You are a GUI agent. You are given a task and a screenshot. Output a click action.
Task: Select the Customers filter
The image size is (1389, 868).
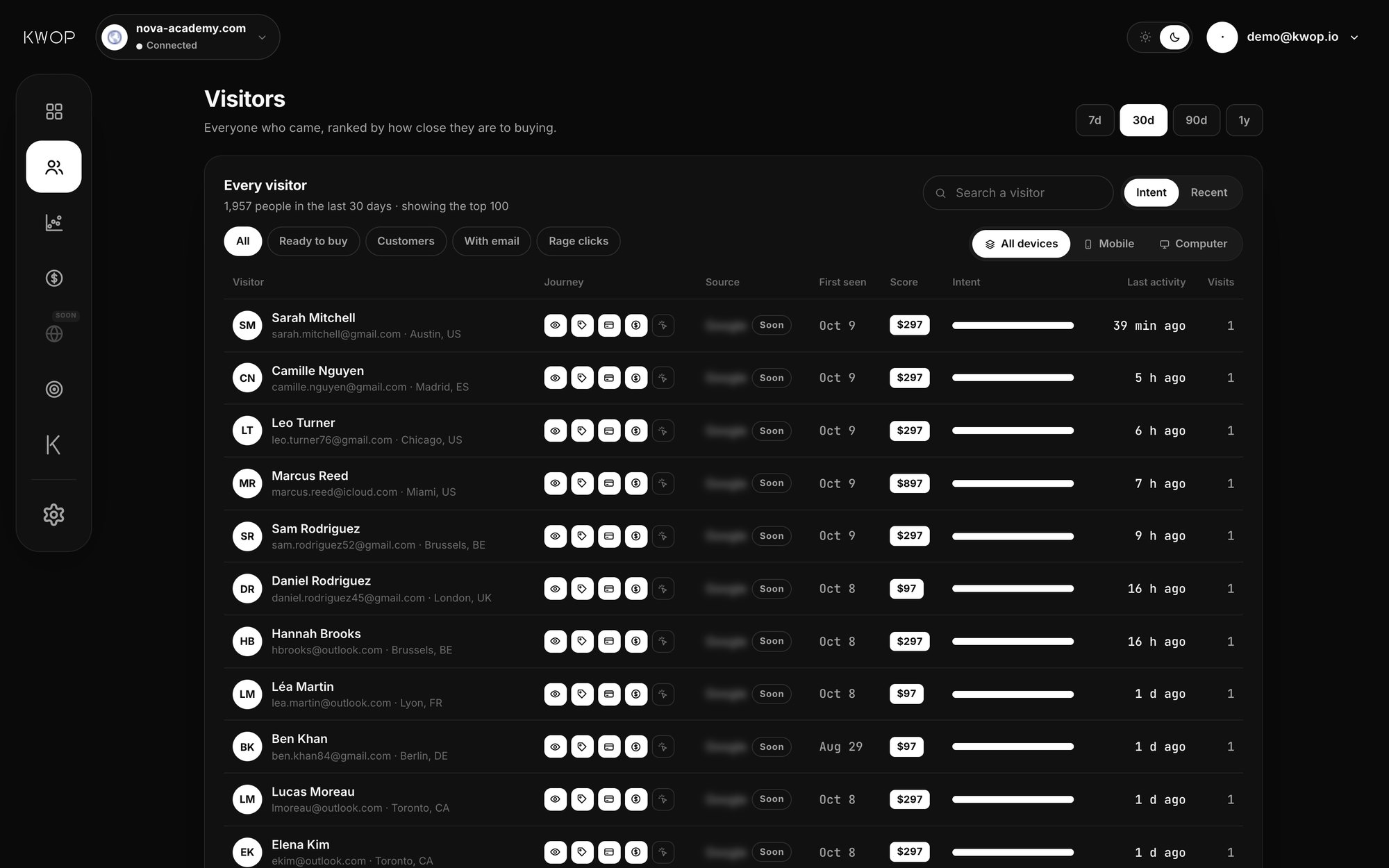(x=406, y=241)
